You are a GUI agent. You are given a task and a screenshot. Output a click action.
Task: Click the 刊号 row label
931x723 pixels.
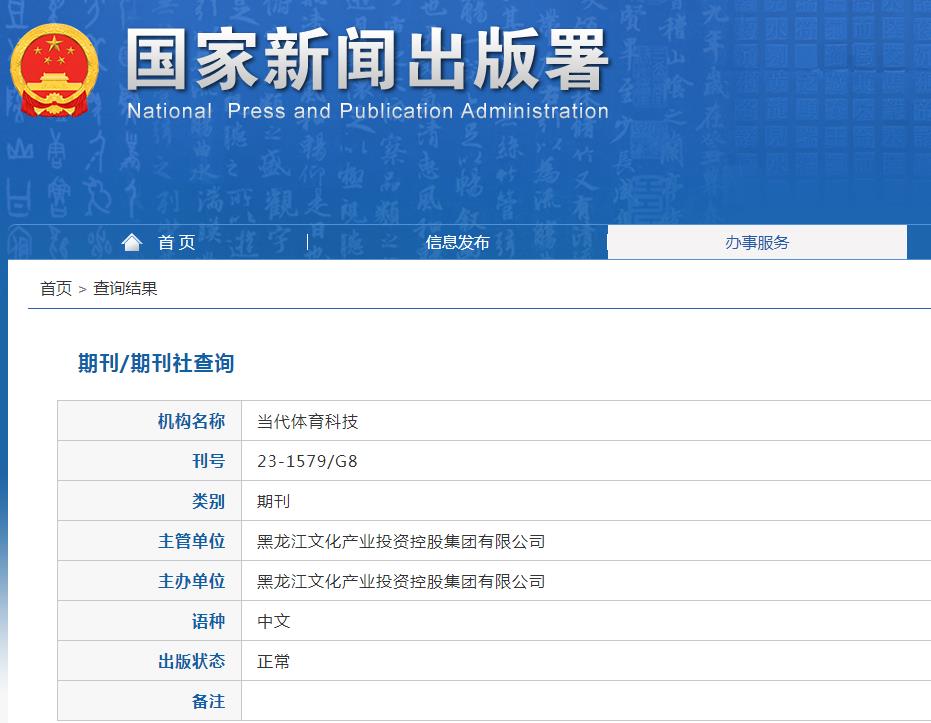[x=208, y=460]
